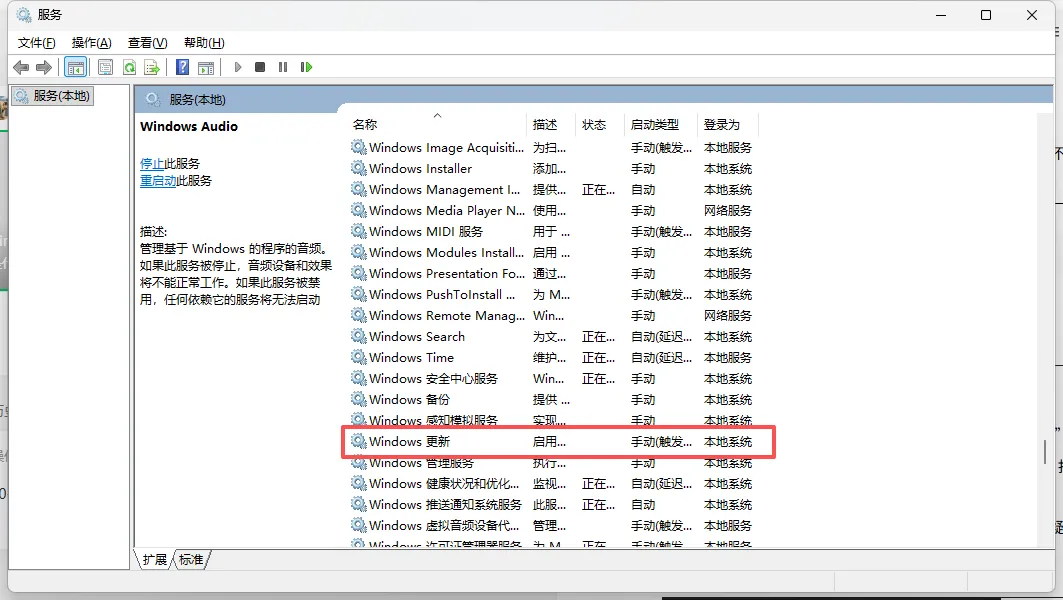The image size is (1063, 600).
Task: Open the 帮助(H) menu
Action: click(204, 43)
